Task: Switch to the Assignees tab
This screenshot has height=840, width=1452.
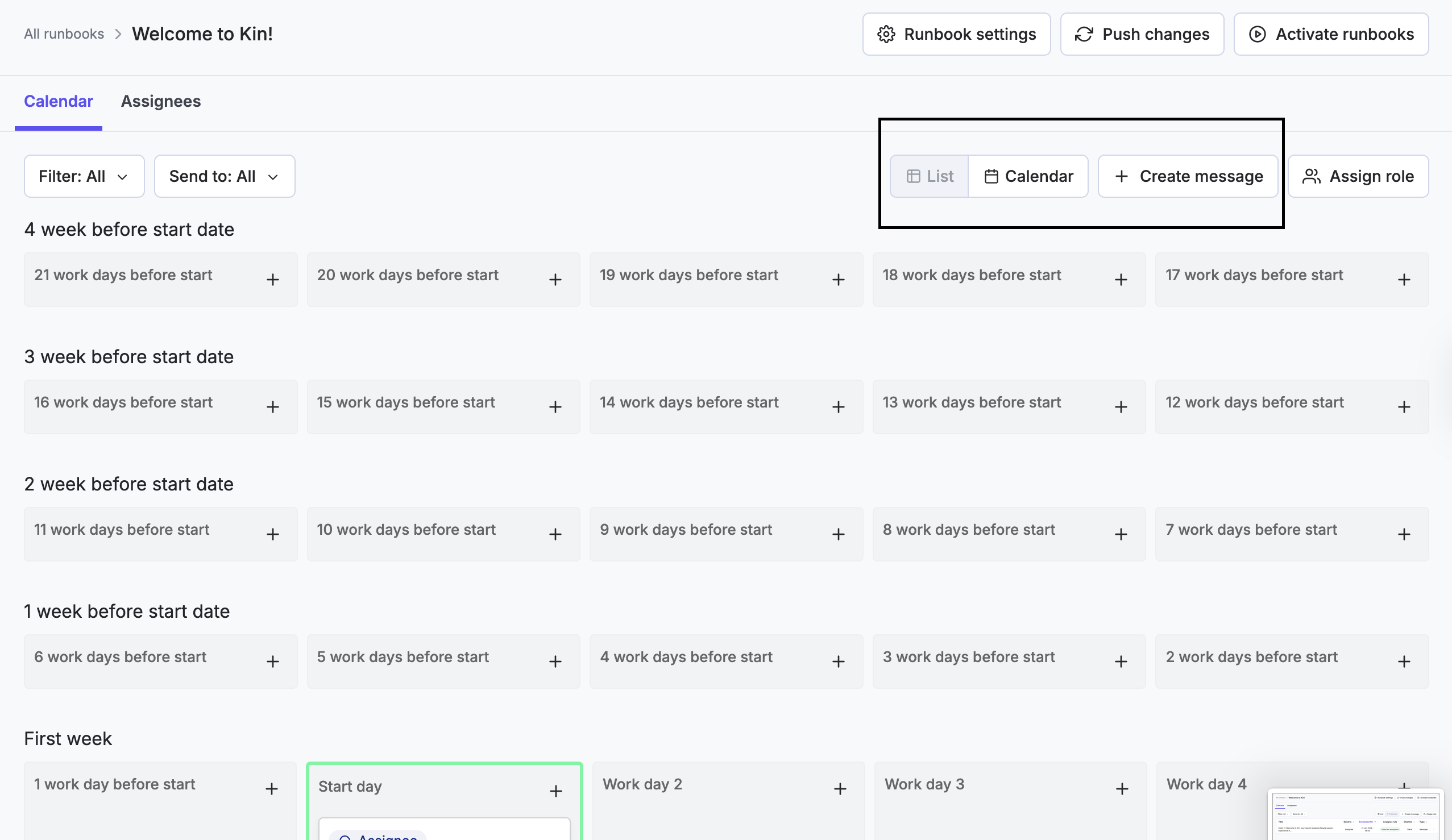Action: [161, 101]
